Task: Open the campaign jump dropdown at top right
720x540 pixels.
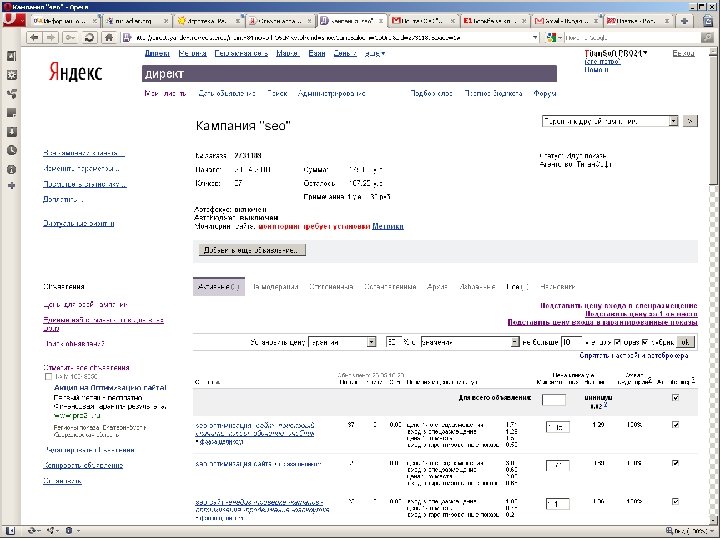Action: point(610,121)
